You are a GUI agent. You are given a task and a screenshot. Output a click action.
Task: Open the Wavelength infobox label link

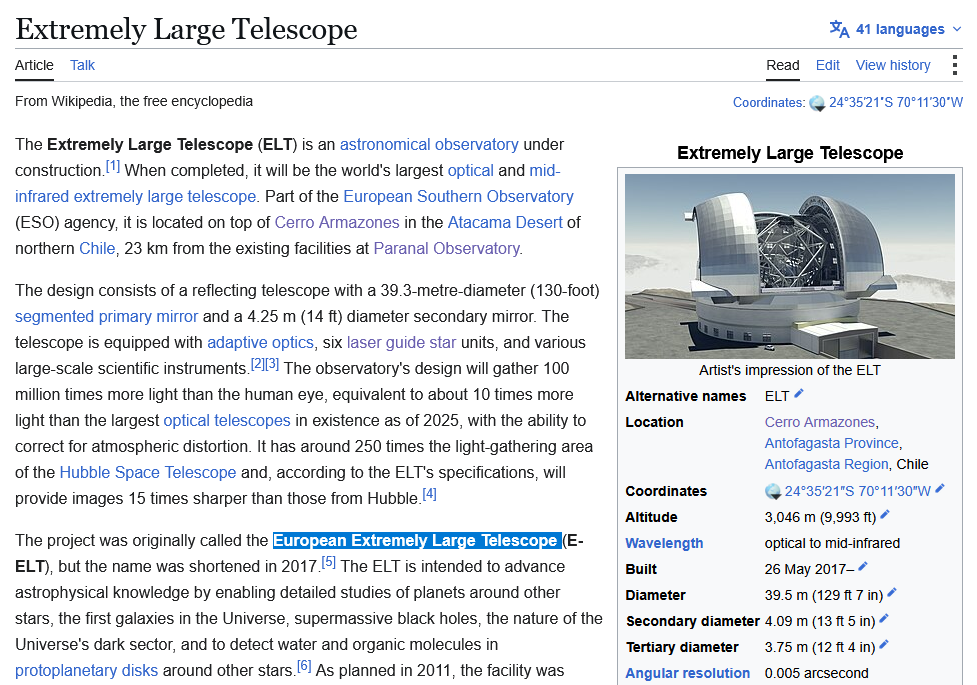[664, 543]
